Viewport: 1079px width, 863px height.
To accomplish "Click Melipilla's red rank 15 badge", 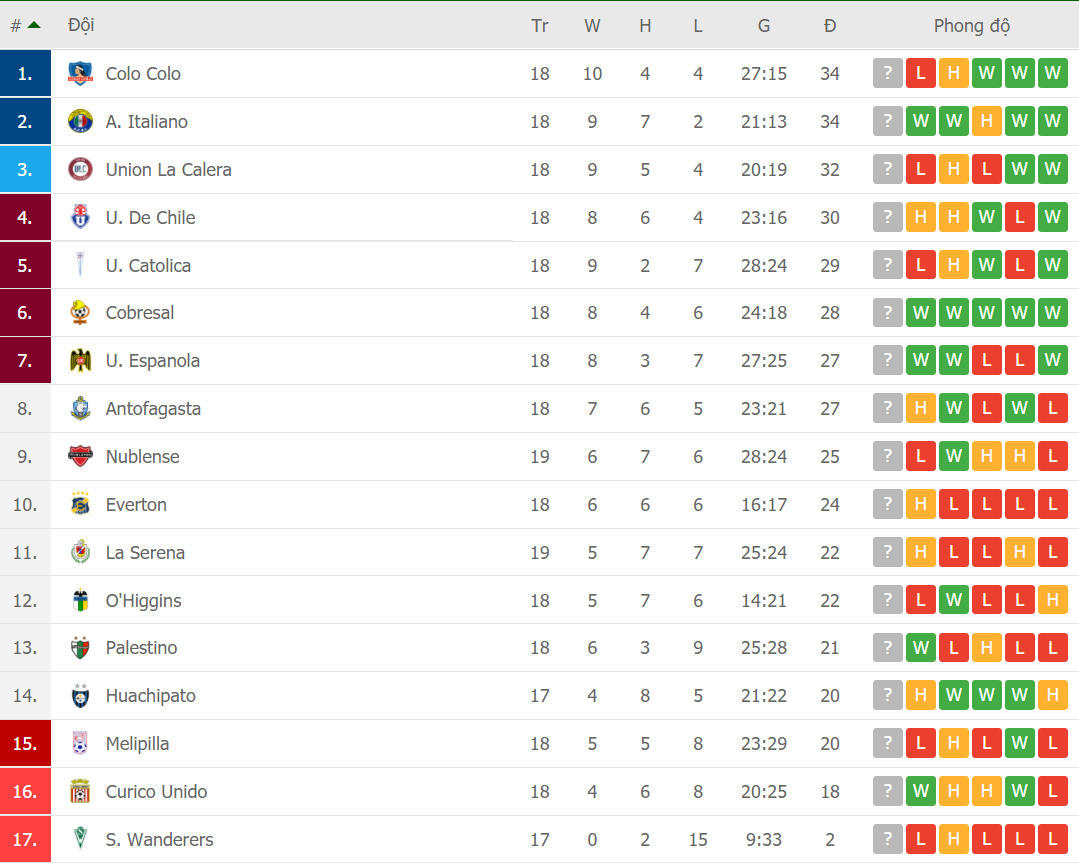I will point(25,744).
